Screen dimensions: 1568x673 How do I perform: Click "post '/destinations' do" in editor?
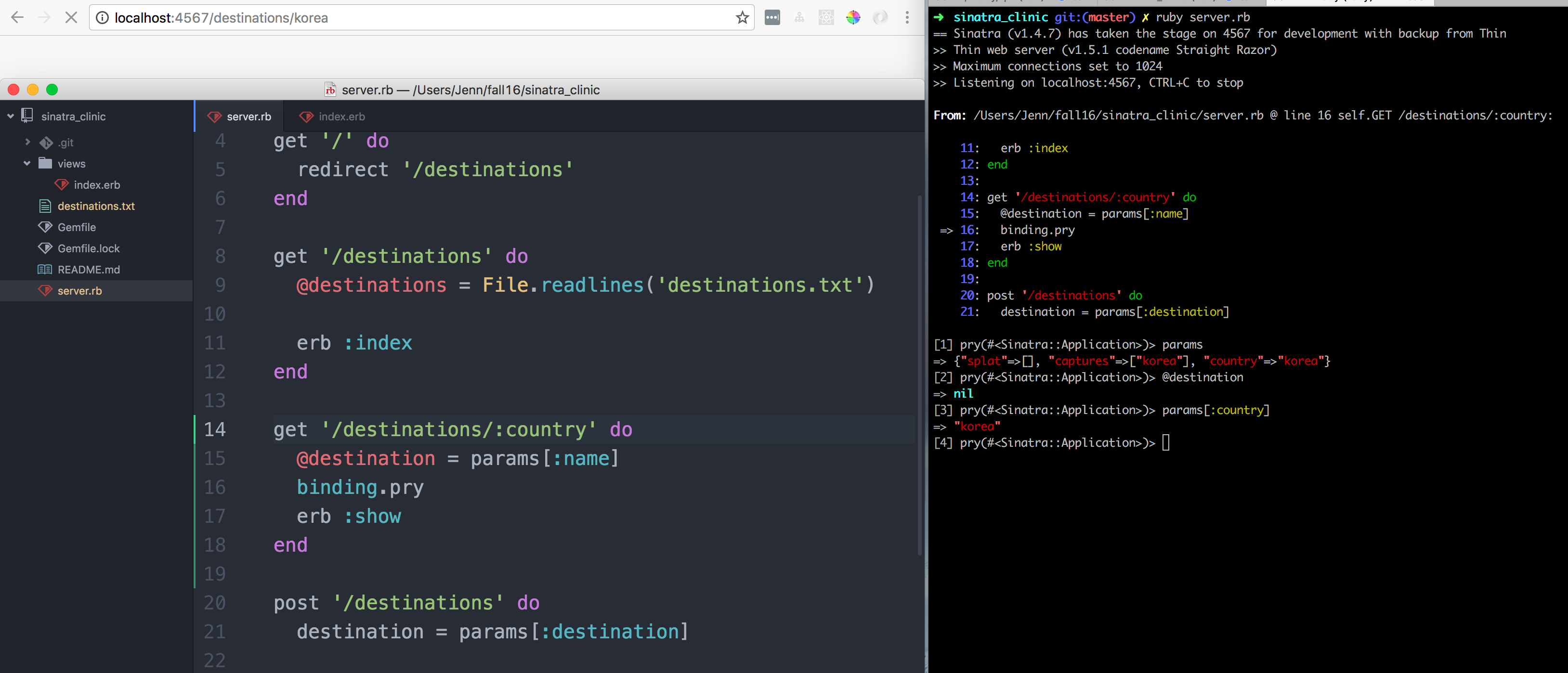pos(406,602)
